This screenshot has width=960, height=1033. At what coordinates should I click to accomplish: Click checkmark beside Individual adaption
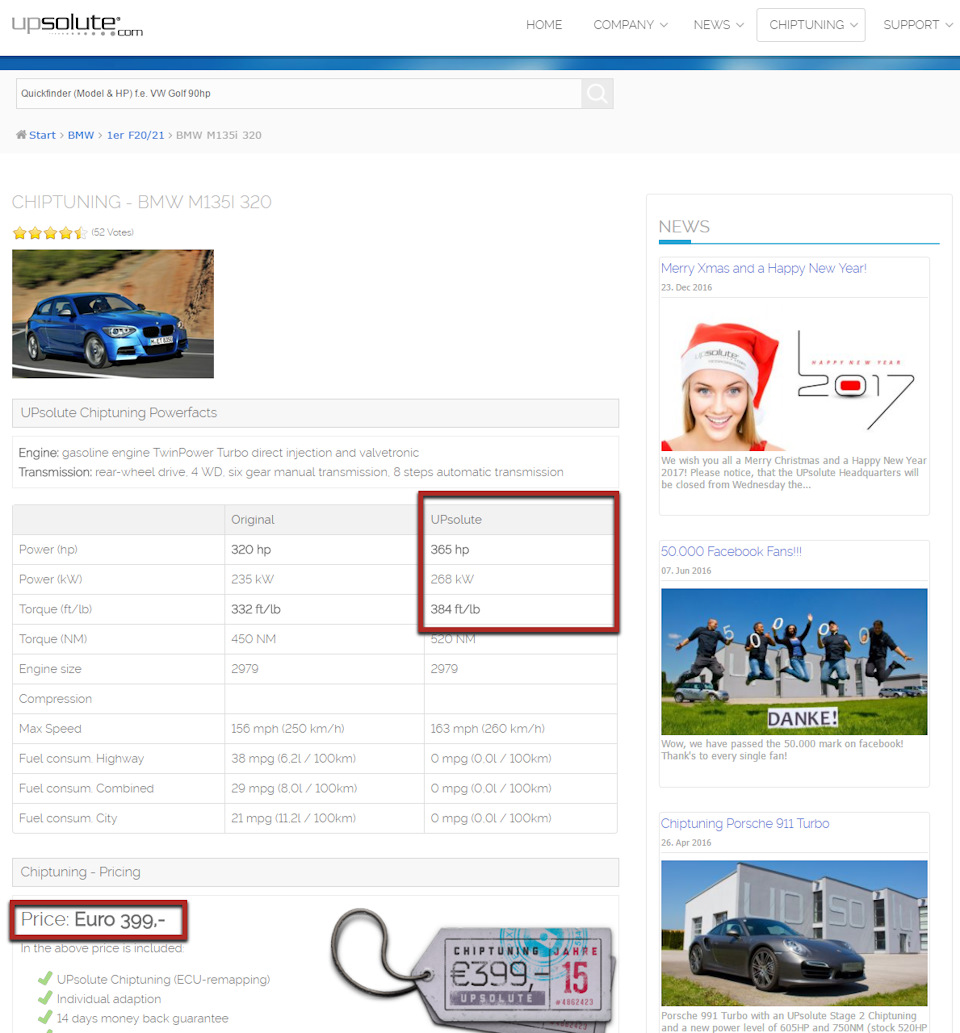tap(45, 998)
